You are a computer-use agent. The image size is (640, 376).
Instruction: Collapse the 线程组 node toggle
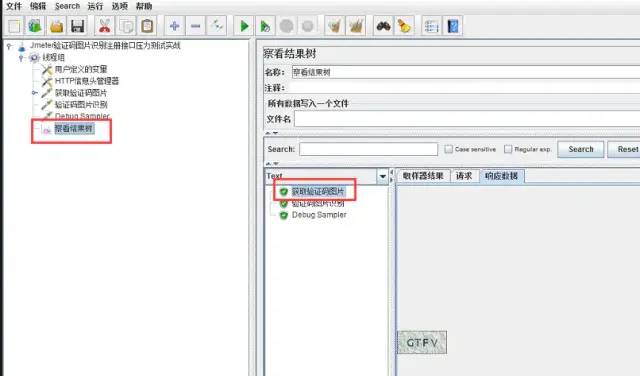point(21,58)
